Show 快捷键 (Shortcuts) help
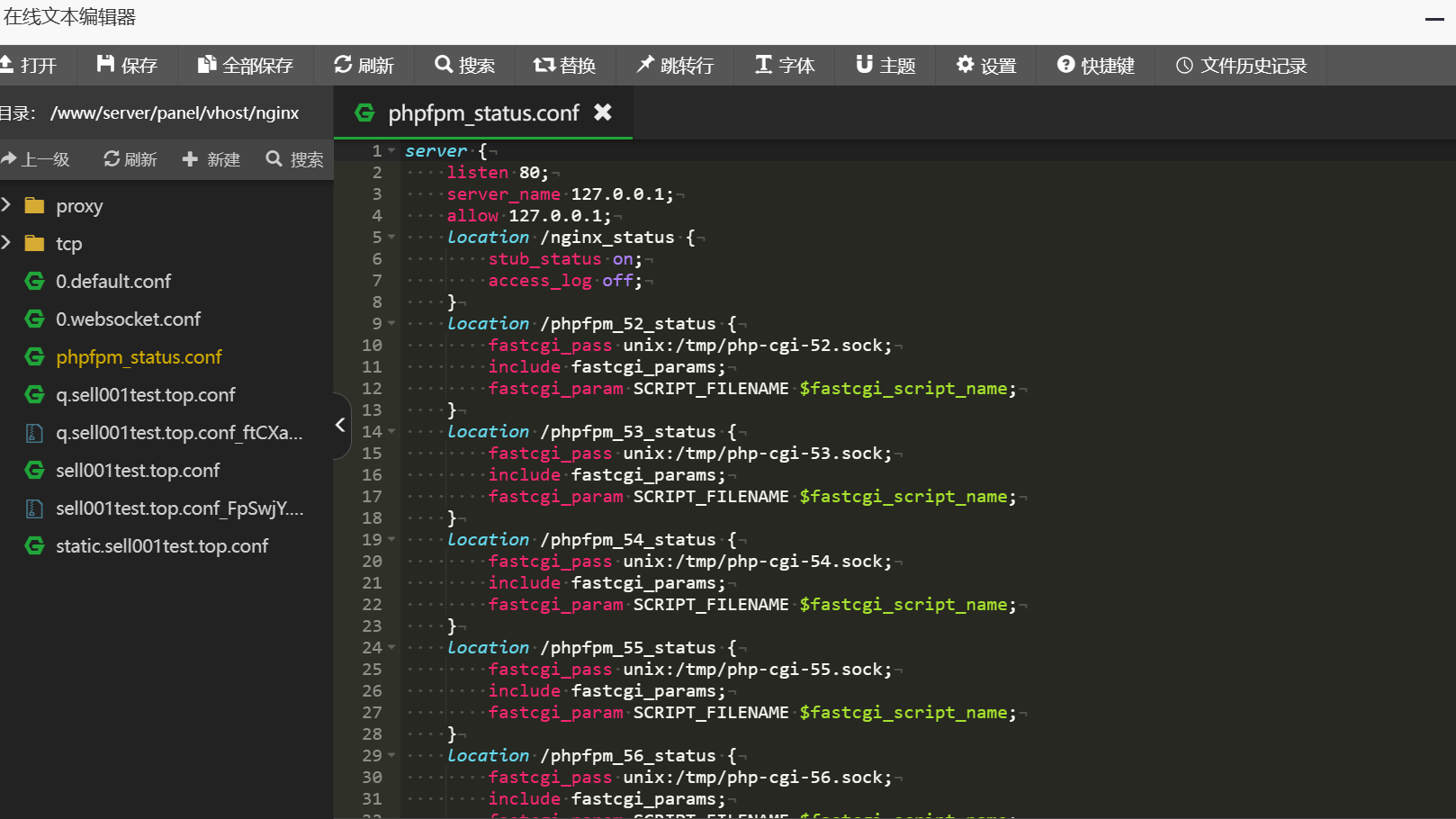 pyautogui.click(x=1096, y=66)
